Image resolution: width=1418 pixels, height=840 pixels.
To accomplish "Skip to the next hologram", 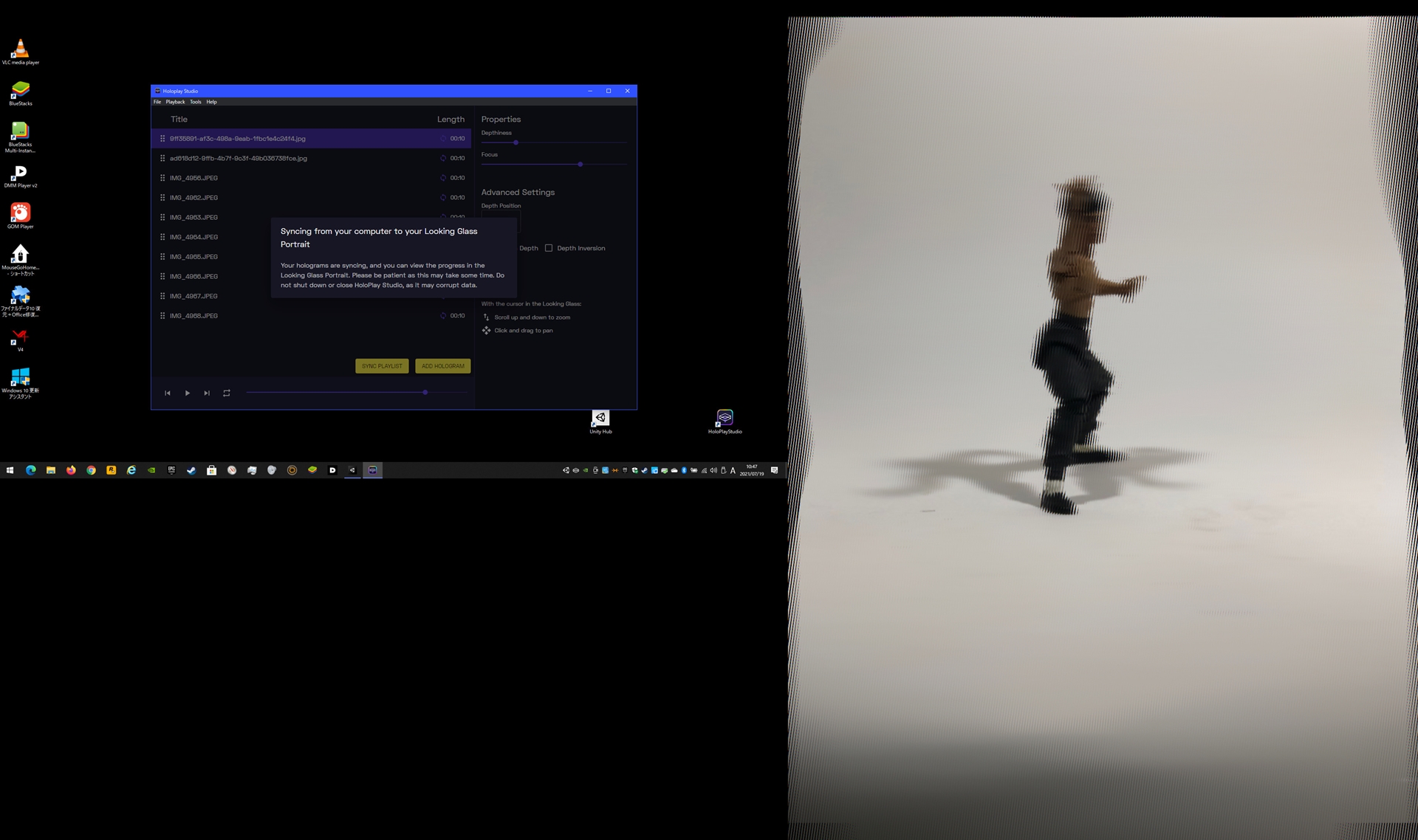I will coord(207,393).
